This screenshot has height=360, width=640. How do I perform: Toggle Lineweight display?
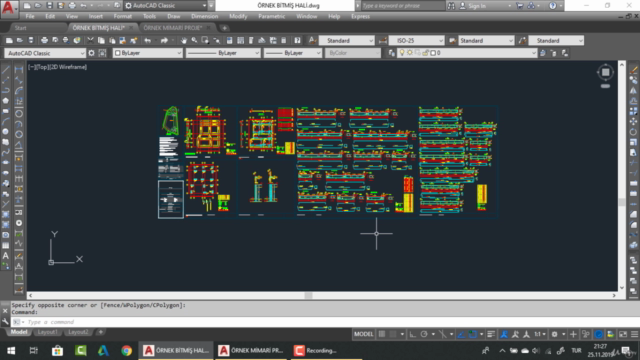(491, 334)
